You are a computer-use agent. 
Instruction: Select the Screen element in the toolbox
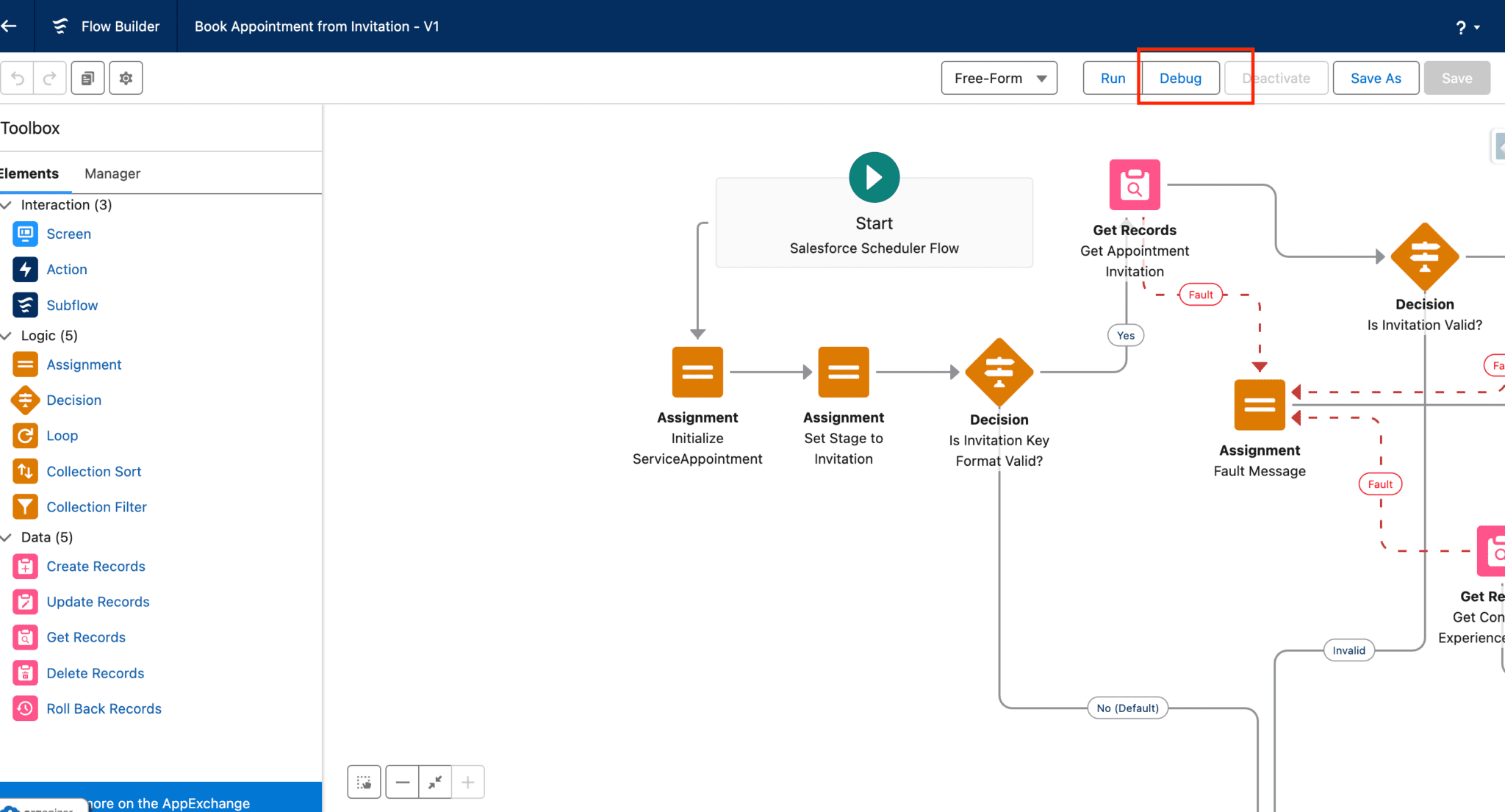pos(68,234)
